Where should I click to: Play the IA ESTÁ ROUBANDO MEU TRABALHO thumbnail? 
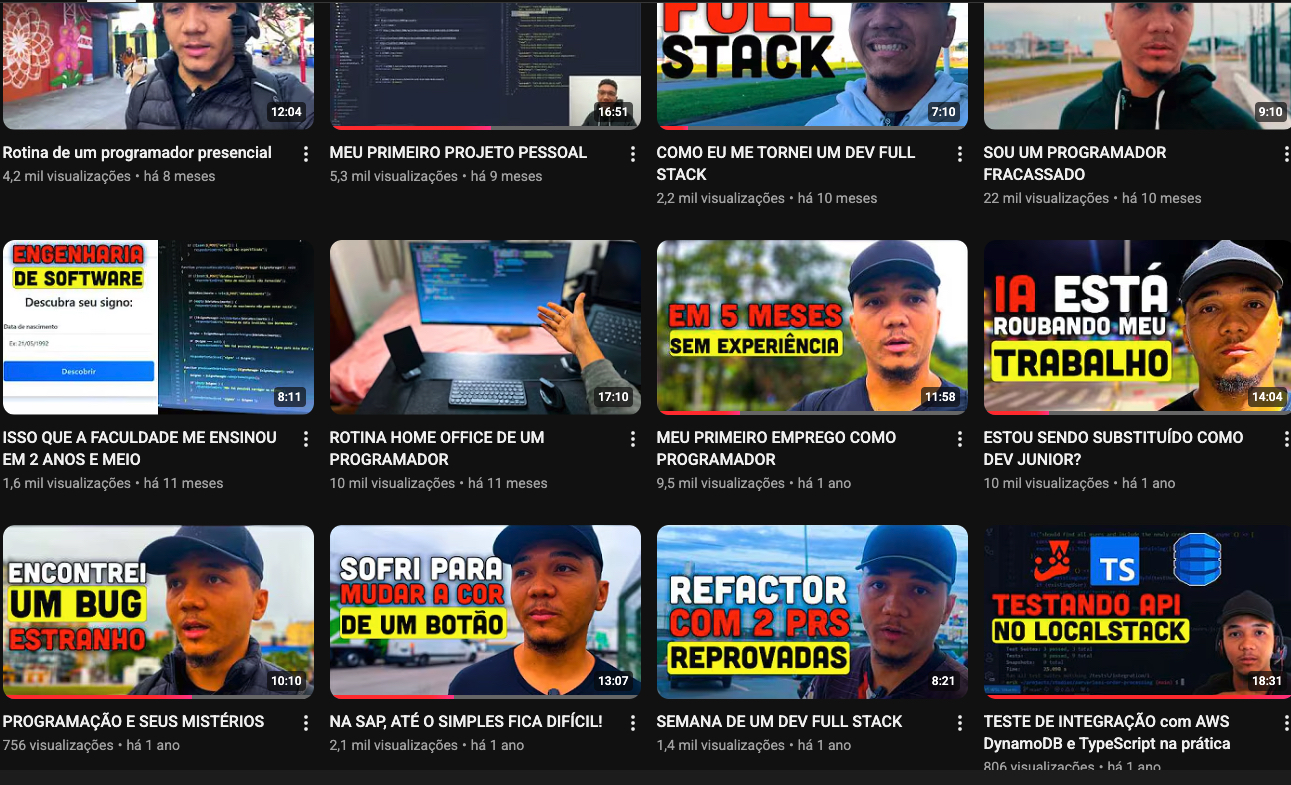[1137, 327]
